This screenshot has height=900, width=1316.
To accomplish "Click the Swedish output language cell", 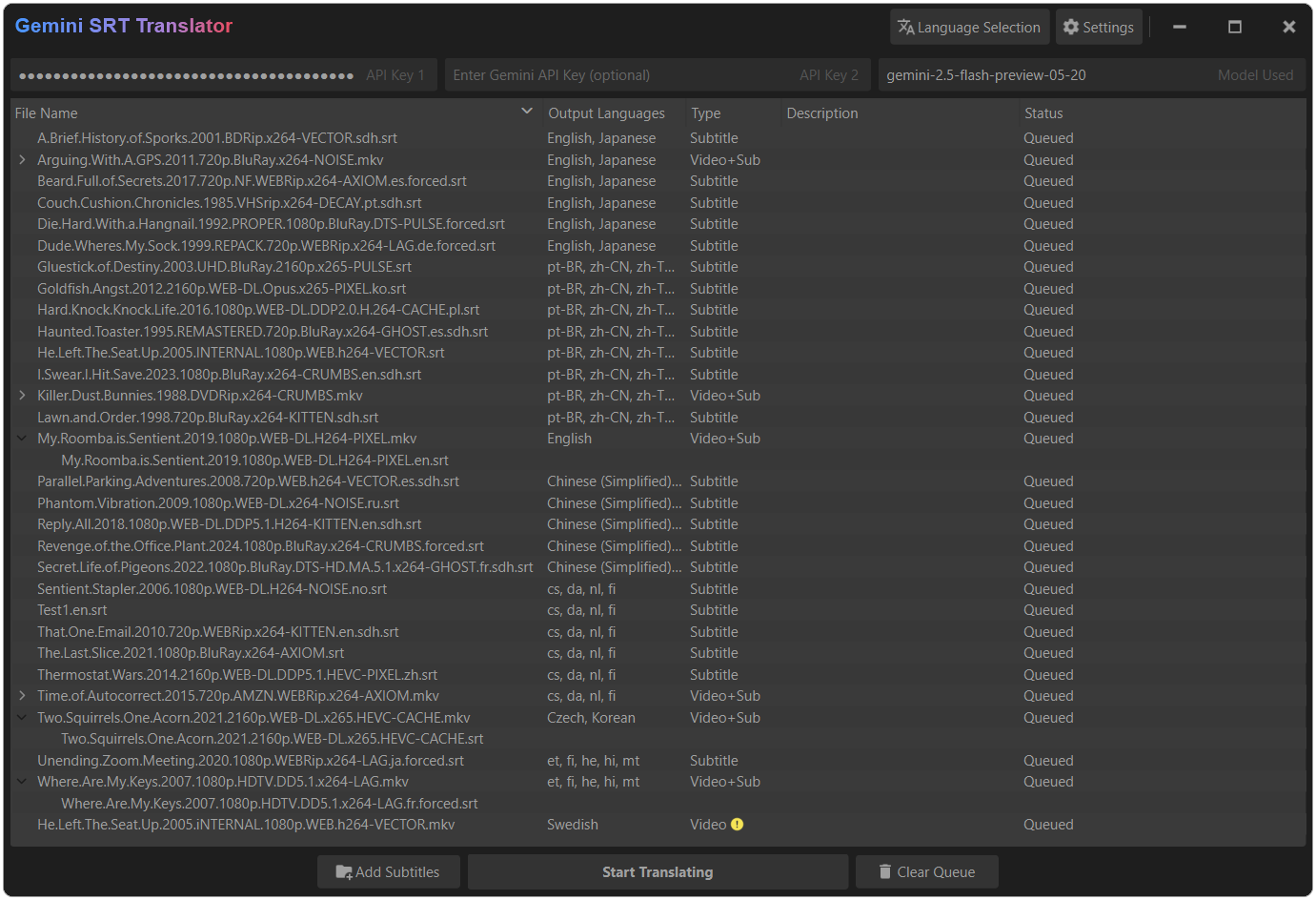I will pos(573,825).
